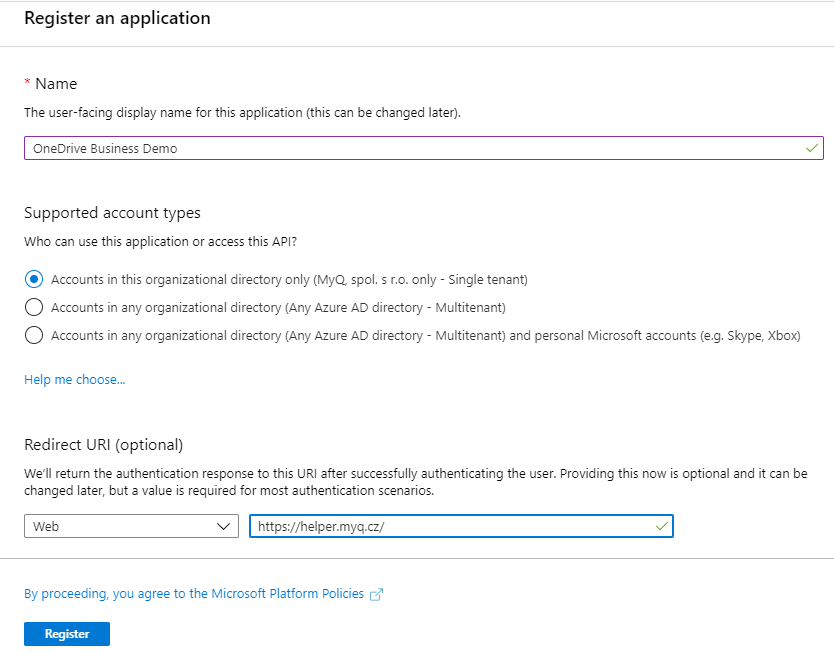This screenshot has height=653, width=834.
Task: Expand the Redirect URI platform selector
Action: pos(130,525)
